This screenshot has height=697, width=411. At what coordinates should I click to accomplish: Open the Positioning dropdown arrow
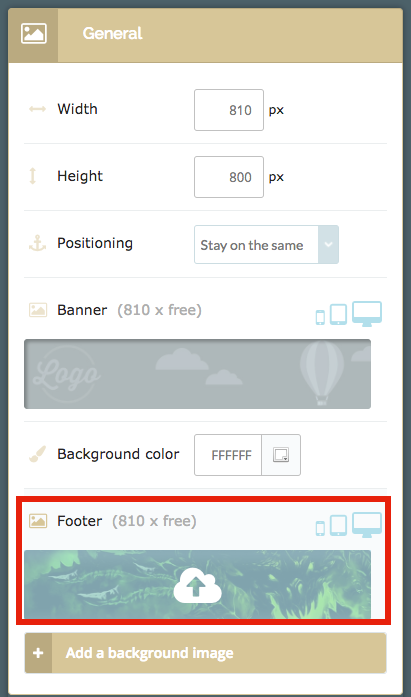point(328,244)
